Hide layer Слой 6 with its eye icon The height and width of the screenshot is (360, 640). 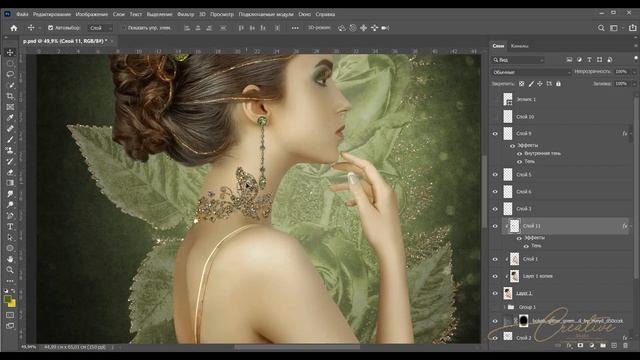coord(495,192)
